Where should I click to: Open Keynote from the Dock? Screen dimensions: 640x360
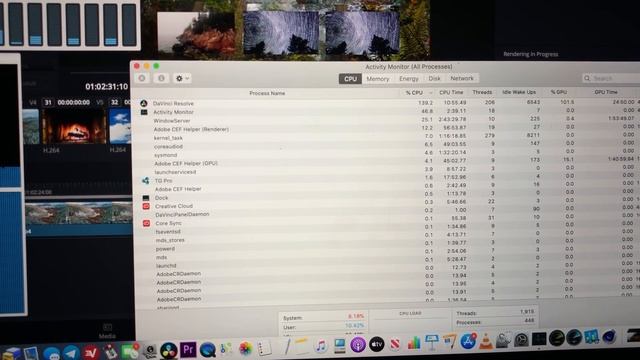(432, 342)
